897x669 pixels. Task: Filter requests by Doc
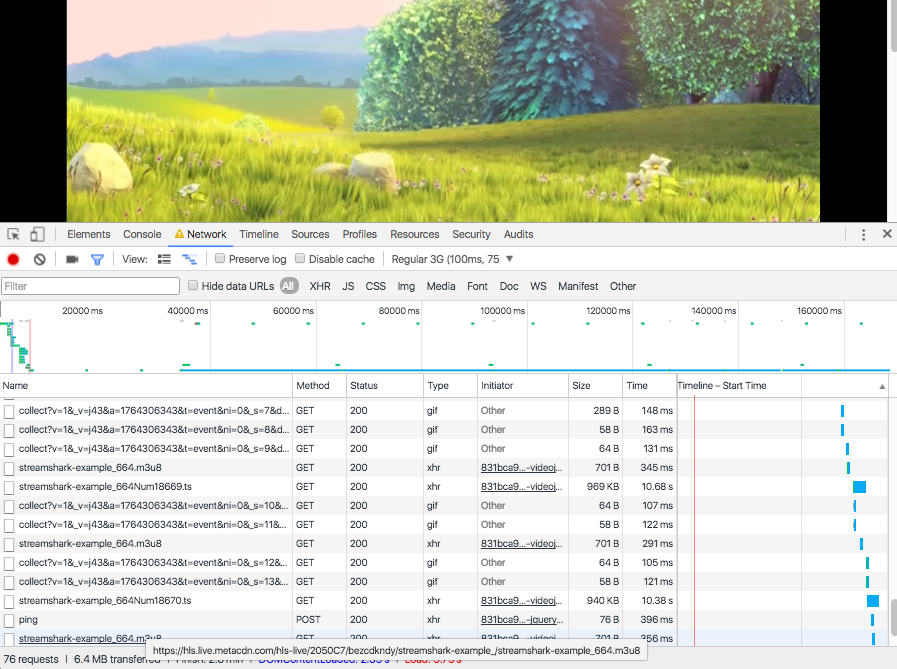[x=509, y=286]
